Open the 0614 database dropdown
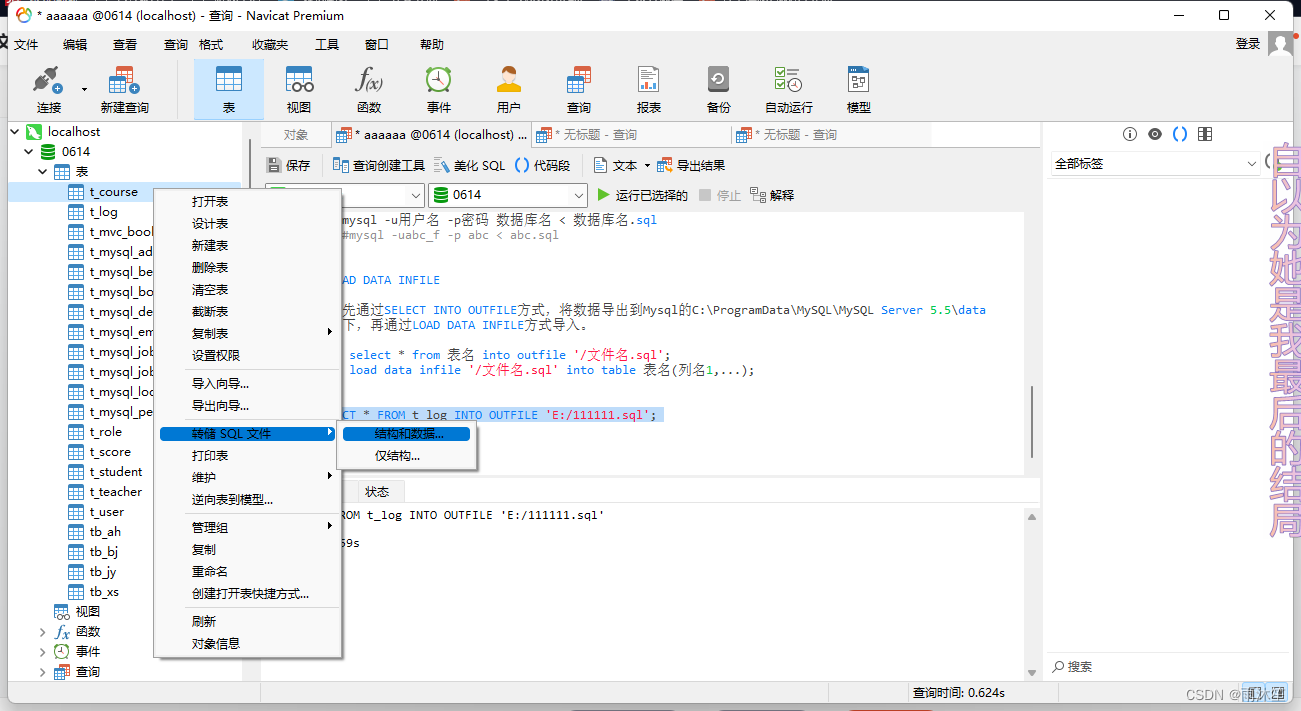The height and width of the screenshot is (711, 1301). point(507,195)
